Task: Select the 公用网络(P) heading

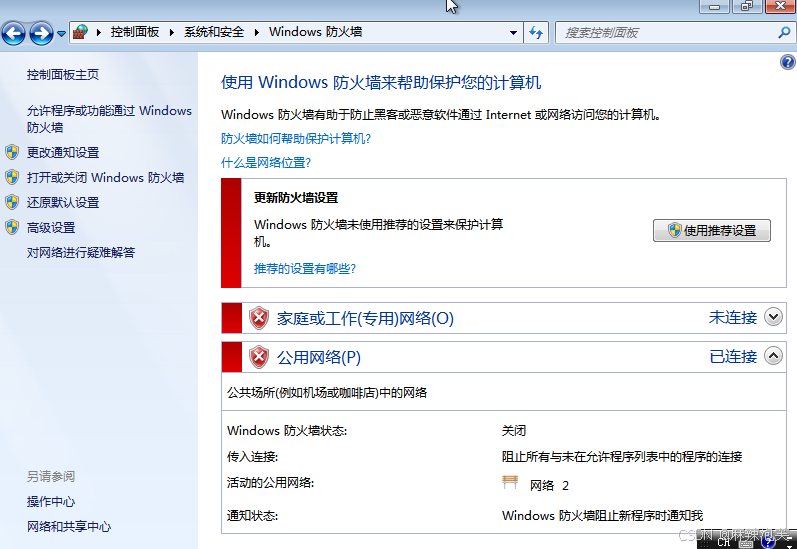Action: click(319, 357)
